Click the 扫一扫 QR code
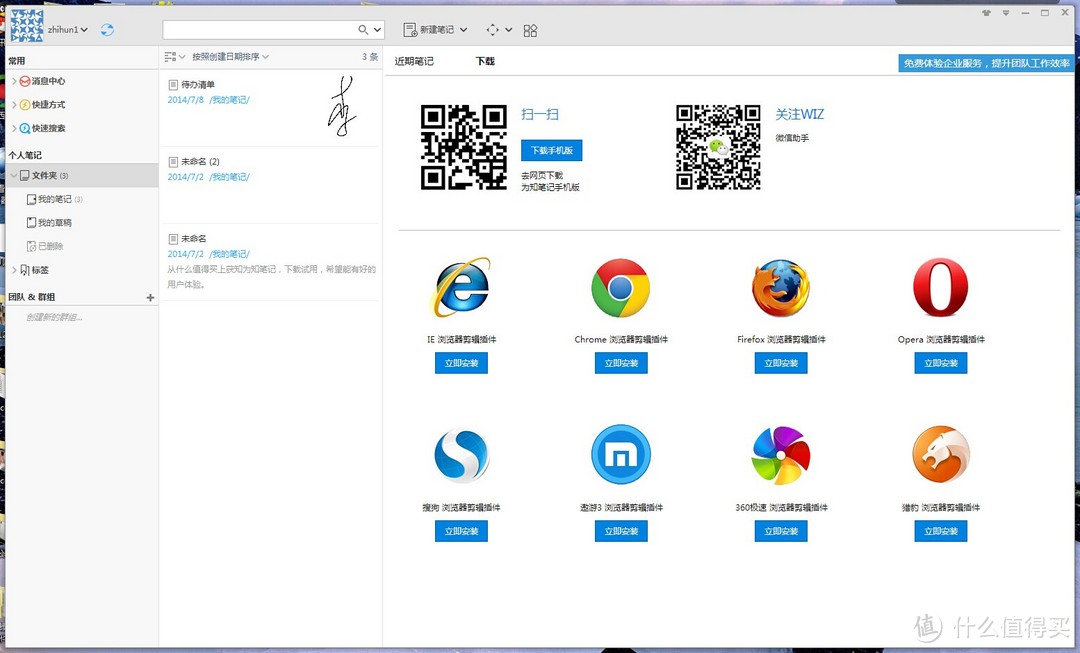Viewport: 1080px width, 653px height. (464, 147)
